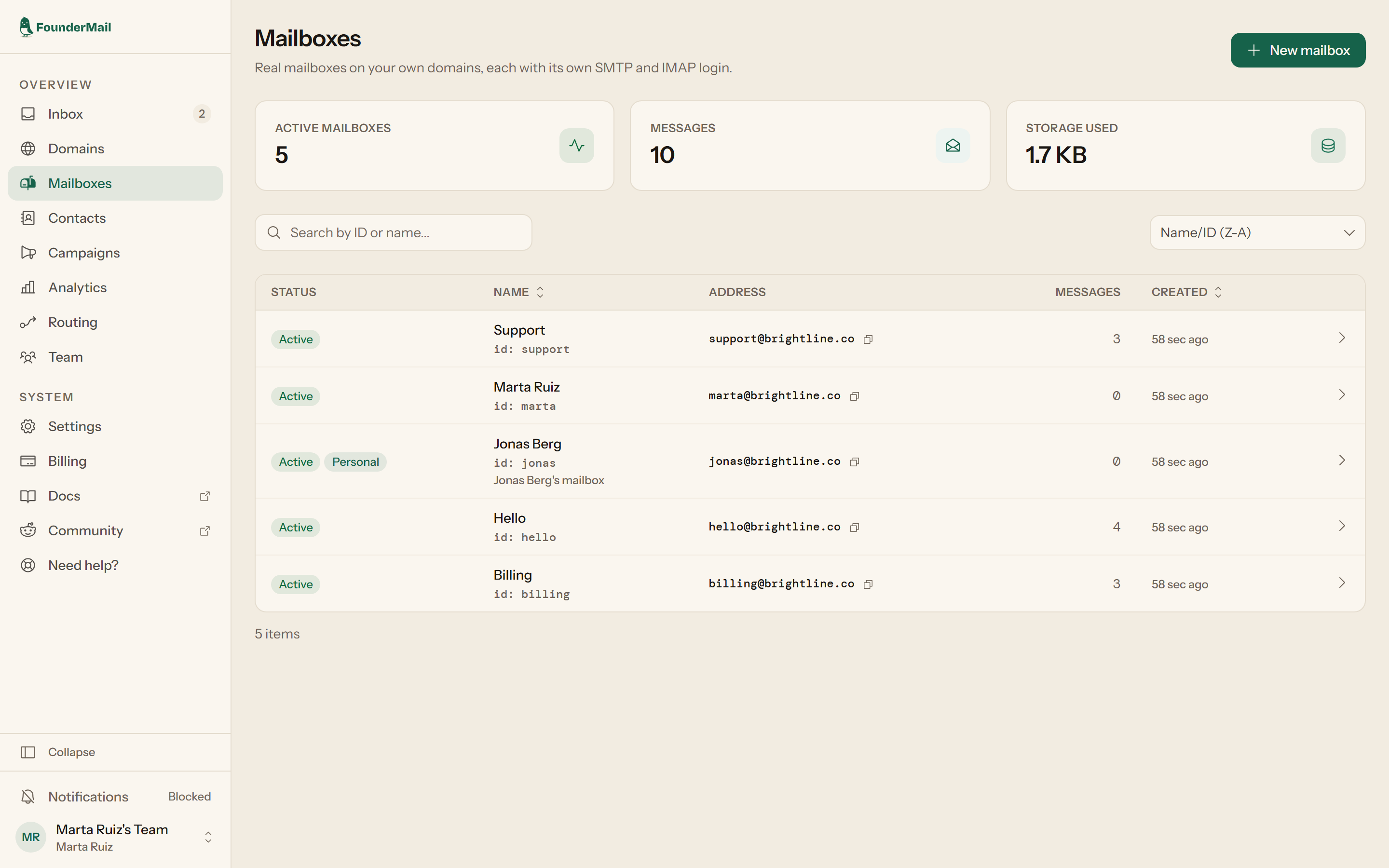This screenshot has width=1389, height=868.
Task: Sort by the Name column header
Action: point(518,292)
